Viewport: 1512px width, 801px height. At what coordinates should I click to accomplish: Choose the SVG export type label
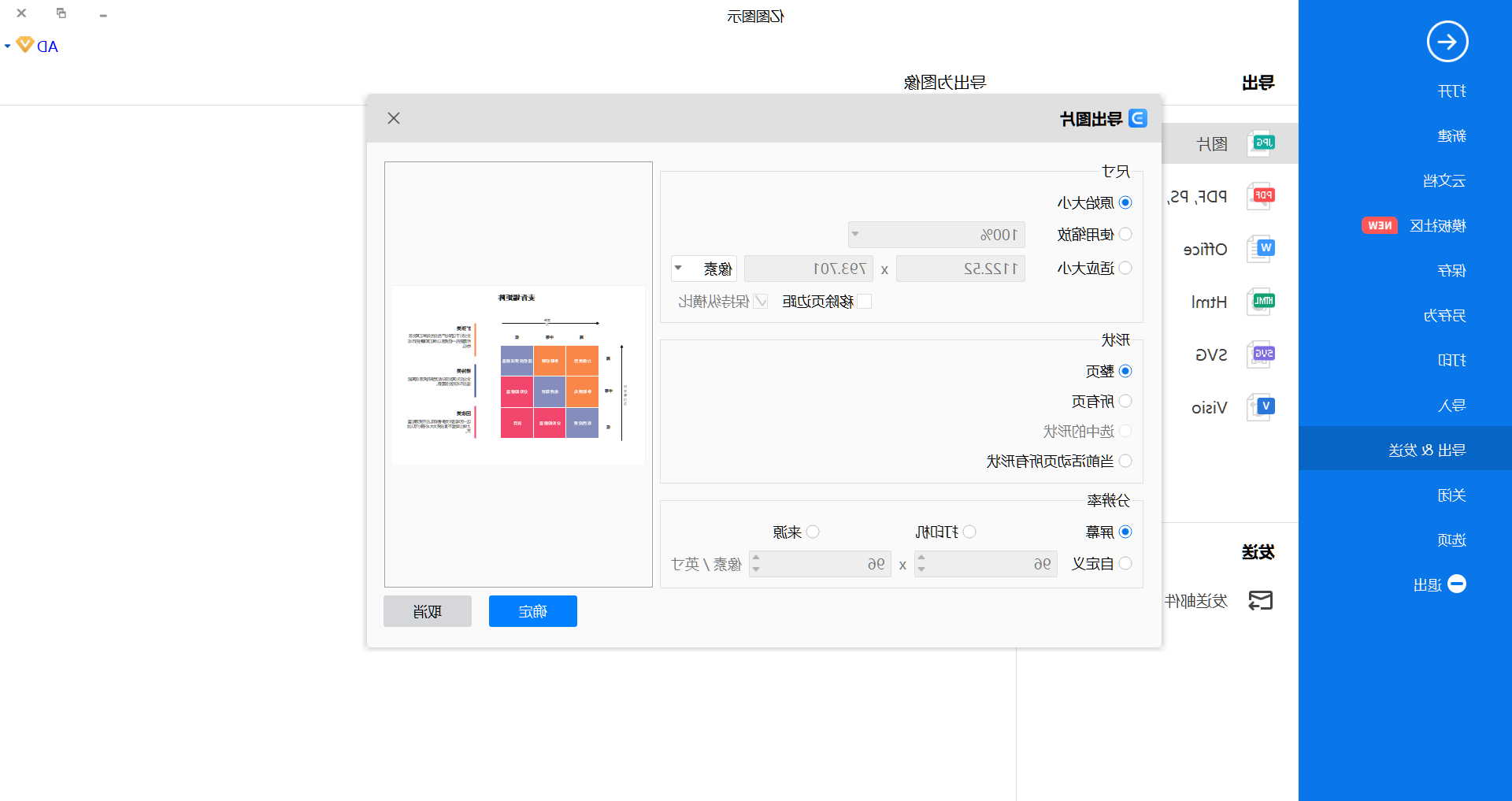click(x=1211, y=354)
